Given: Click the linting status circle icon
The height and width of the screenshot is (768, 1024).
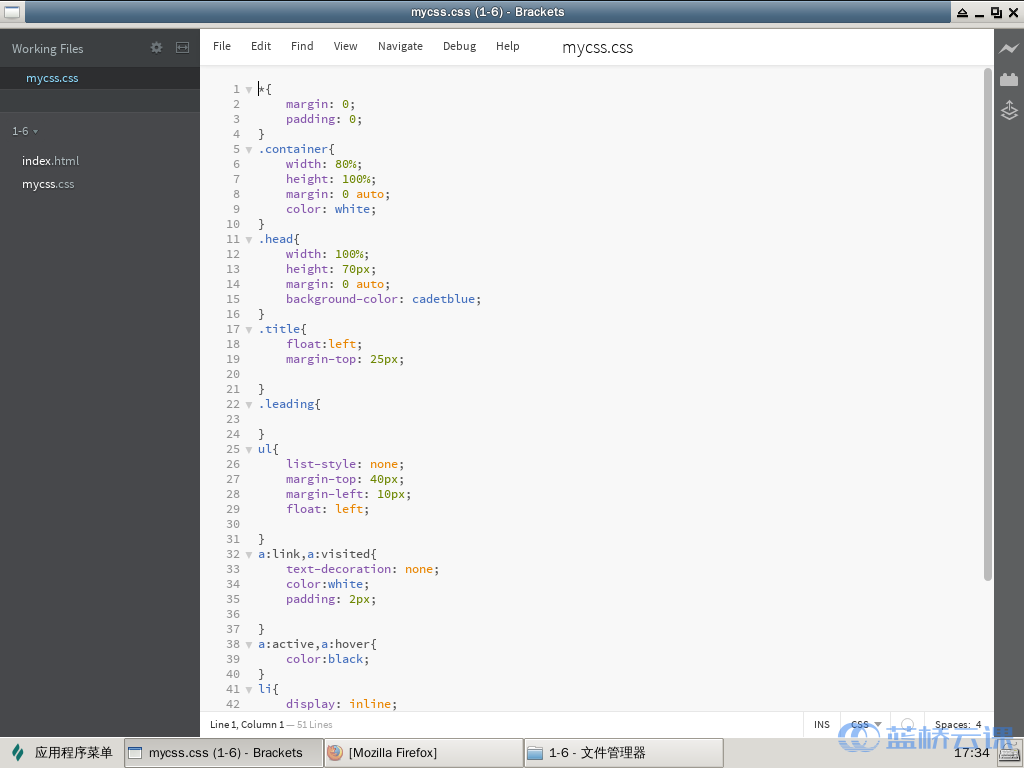Looking at the screenshot, I should [x=908, y=724].
